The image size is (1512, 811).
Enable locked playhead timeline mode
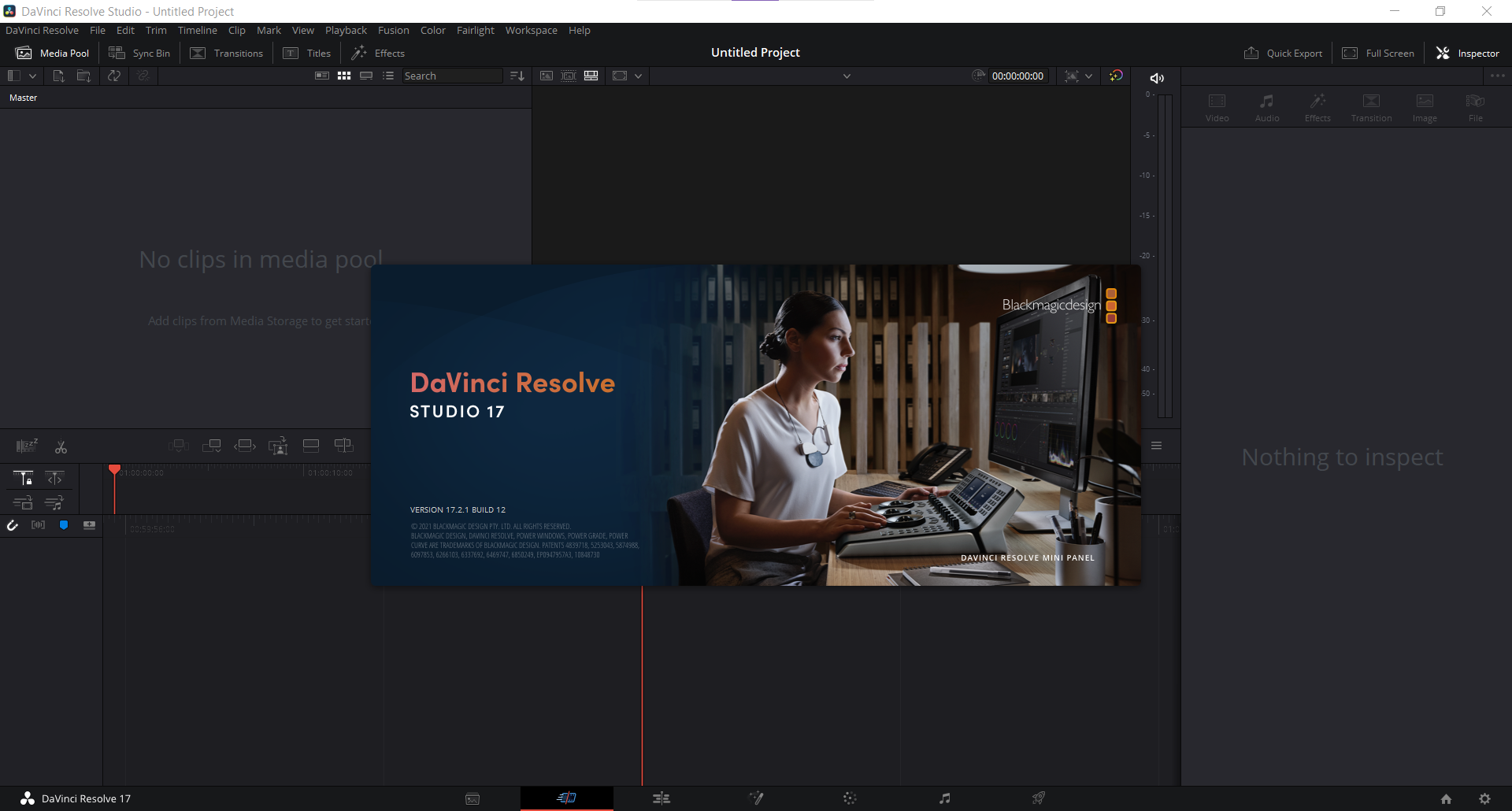click(x=23, y=478)
